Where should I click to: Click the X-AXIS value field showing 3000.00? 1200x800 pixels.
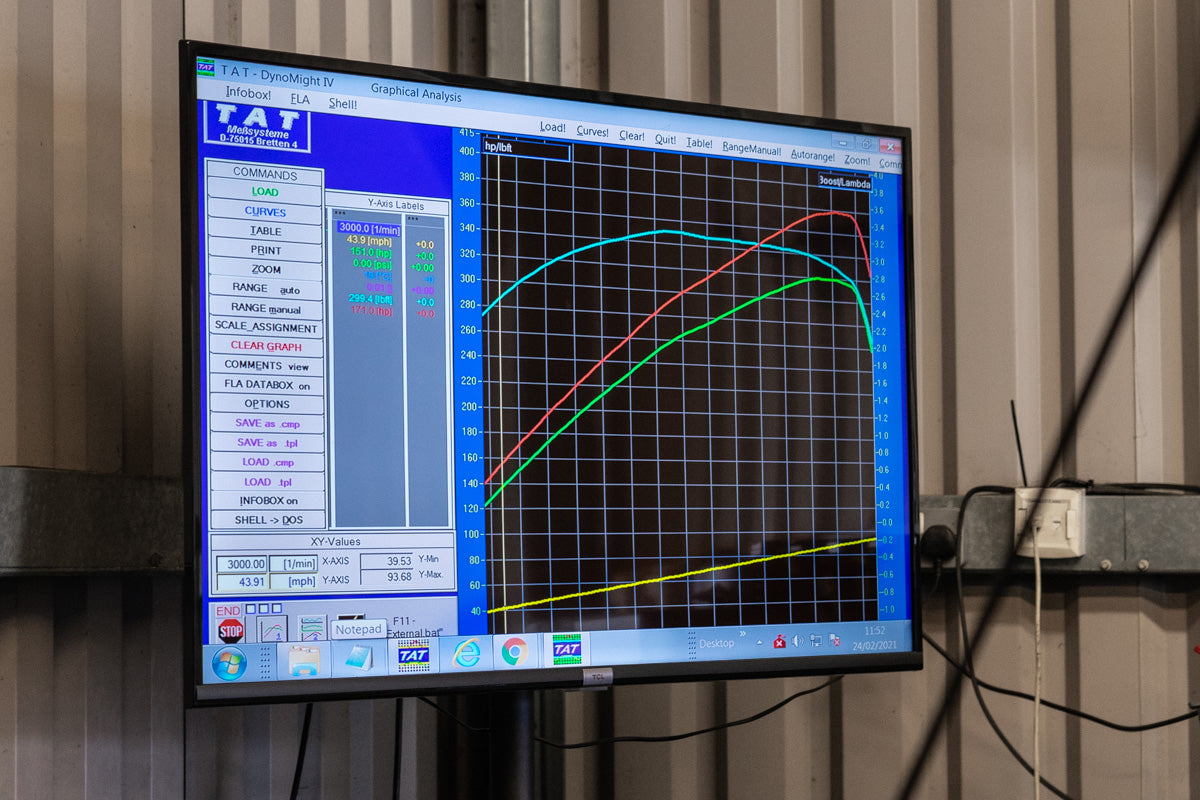click(x=241, y=564)
